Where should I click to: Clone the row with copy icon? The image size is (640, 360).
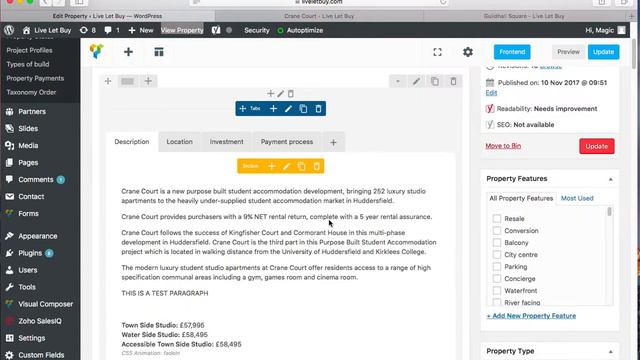point(435,81)
